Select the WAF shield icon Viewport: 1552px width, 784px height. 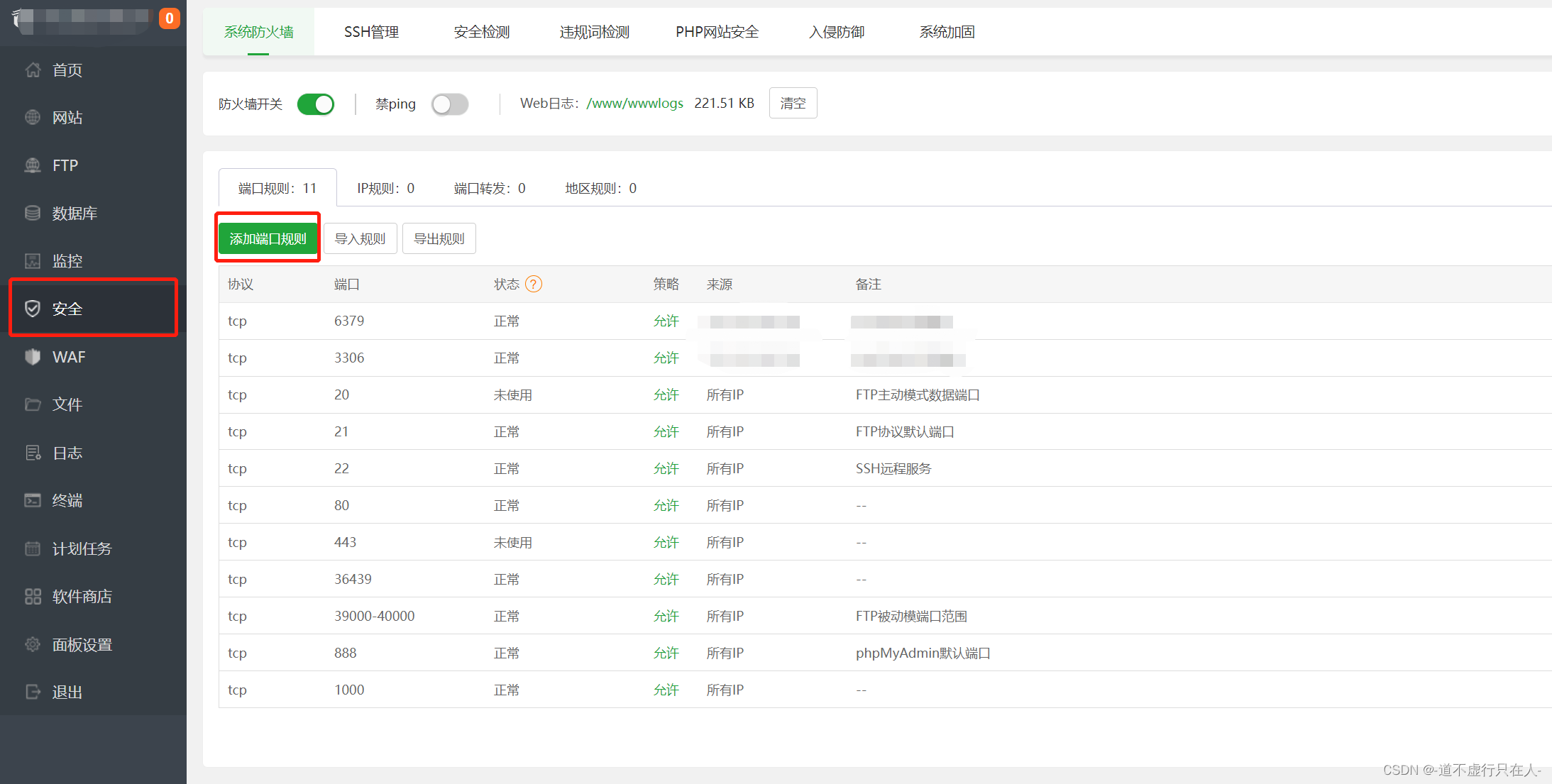(x=33, y=357)
